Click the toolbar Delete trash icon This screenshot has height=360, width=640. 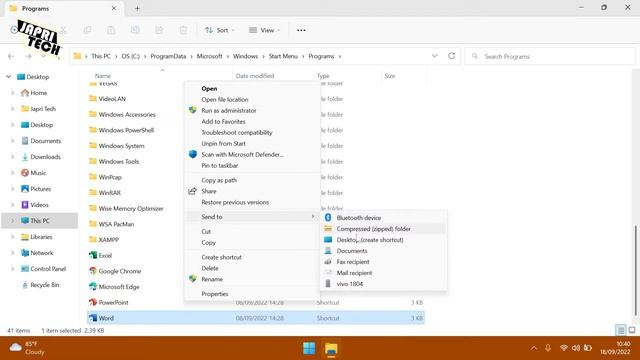pos(183,30)
